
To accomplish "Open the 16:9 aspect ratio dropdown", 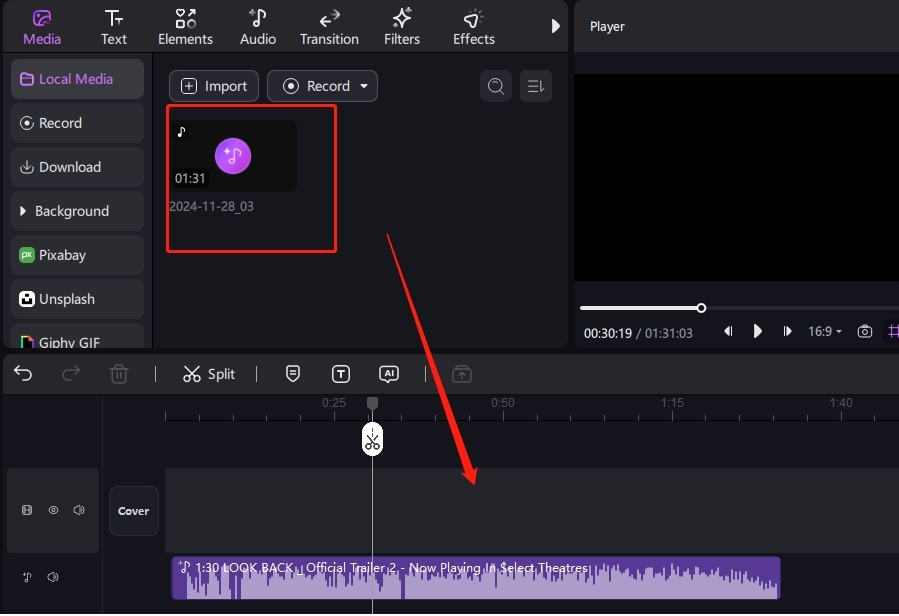I will 824,331.
